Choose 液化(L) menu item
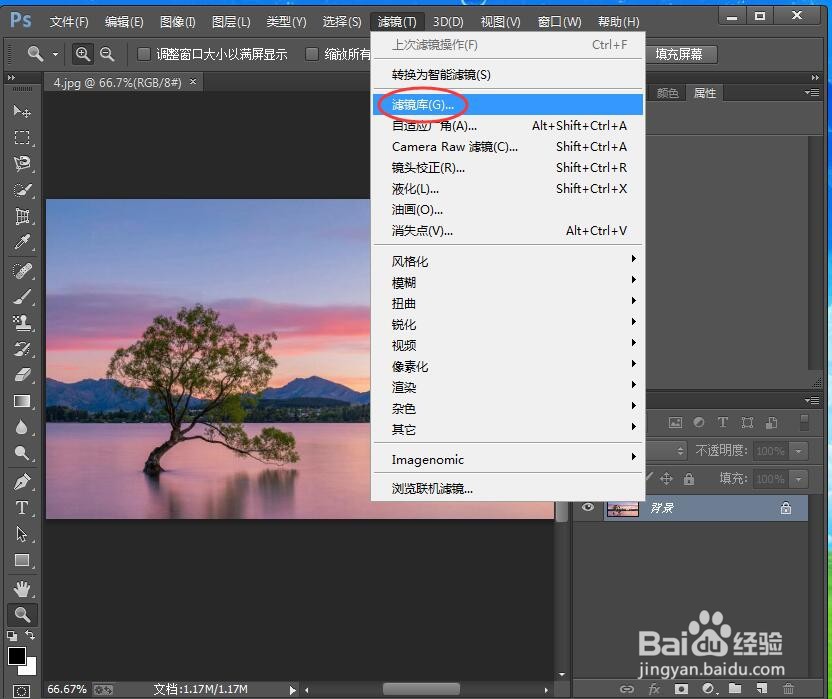Viewport: 832px width, 699px height. click(508, 188)
